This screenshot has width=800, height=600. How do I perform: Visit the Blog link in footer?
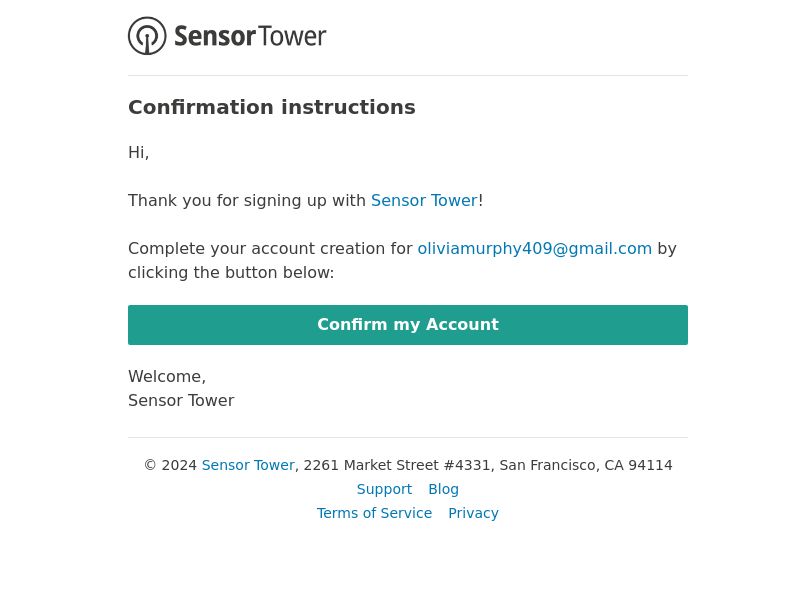click(443, 489)
